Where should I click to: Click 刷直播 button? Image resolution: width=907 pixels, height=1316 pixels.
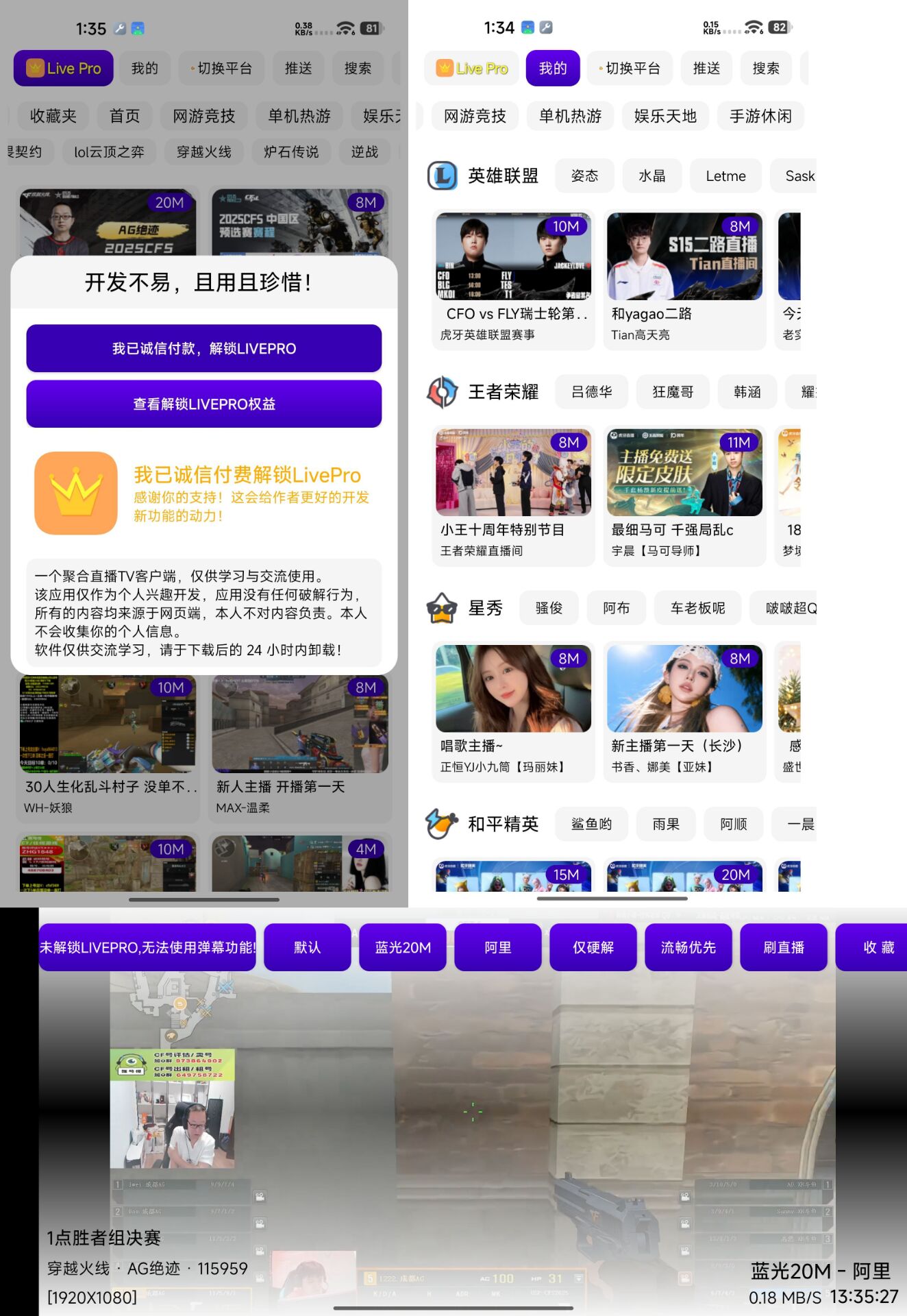click(784, 947)
